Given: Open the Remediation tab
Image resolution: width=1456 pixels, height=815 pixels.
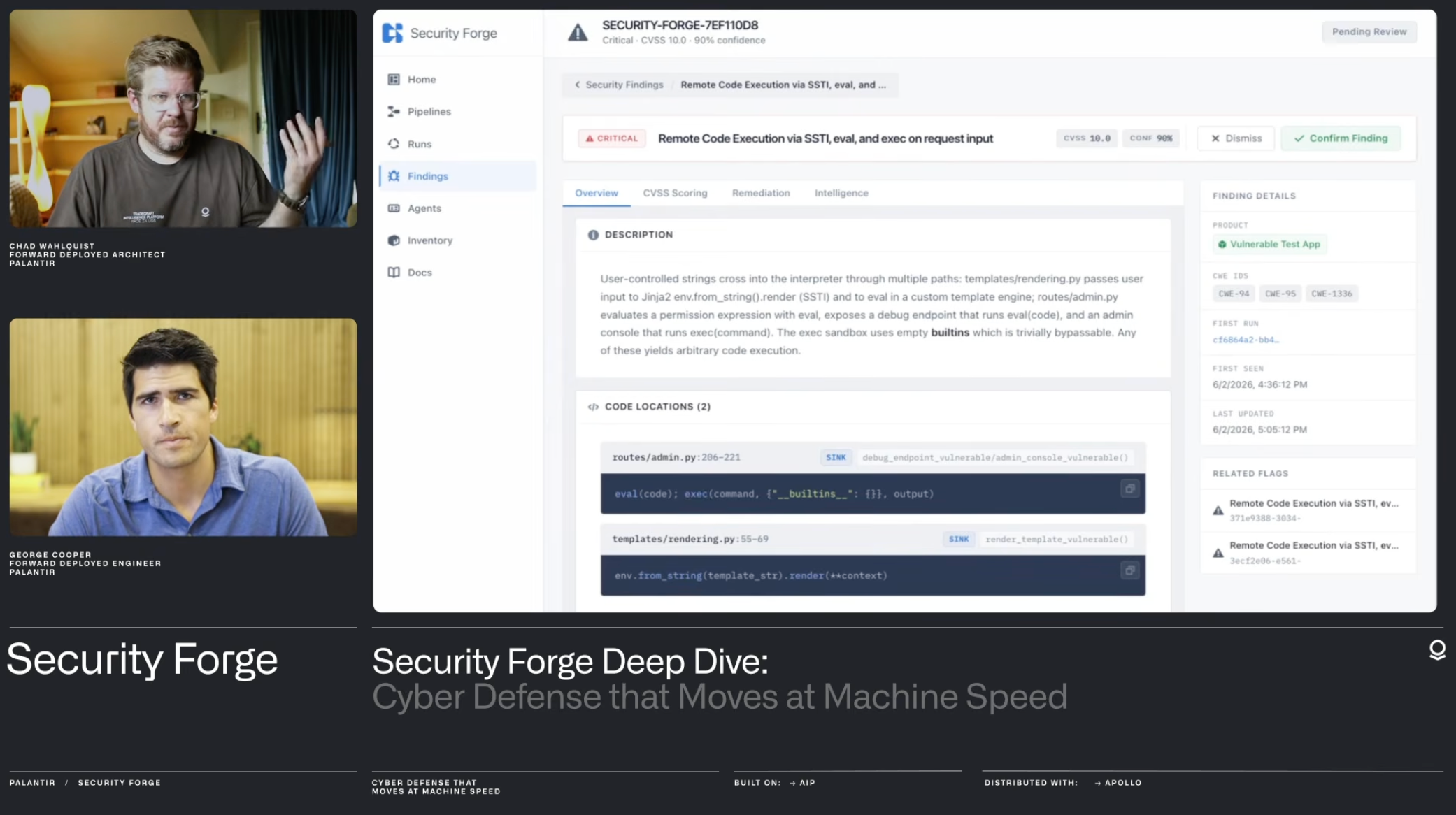Looking at the screenshot, I should point(761,193).
